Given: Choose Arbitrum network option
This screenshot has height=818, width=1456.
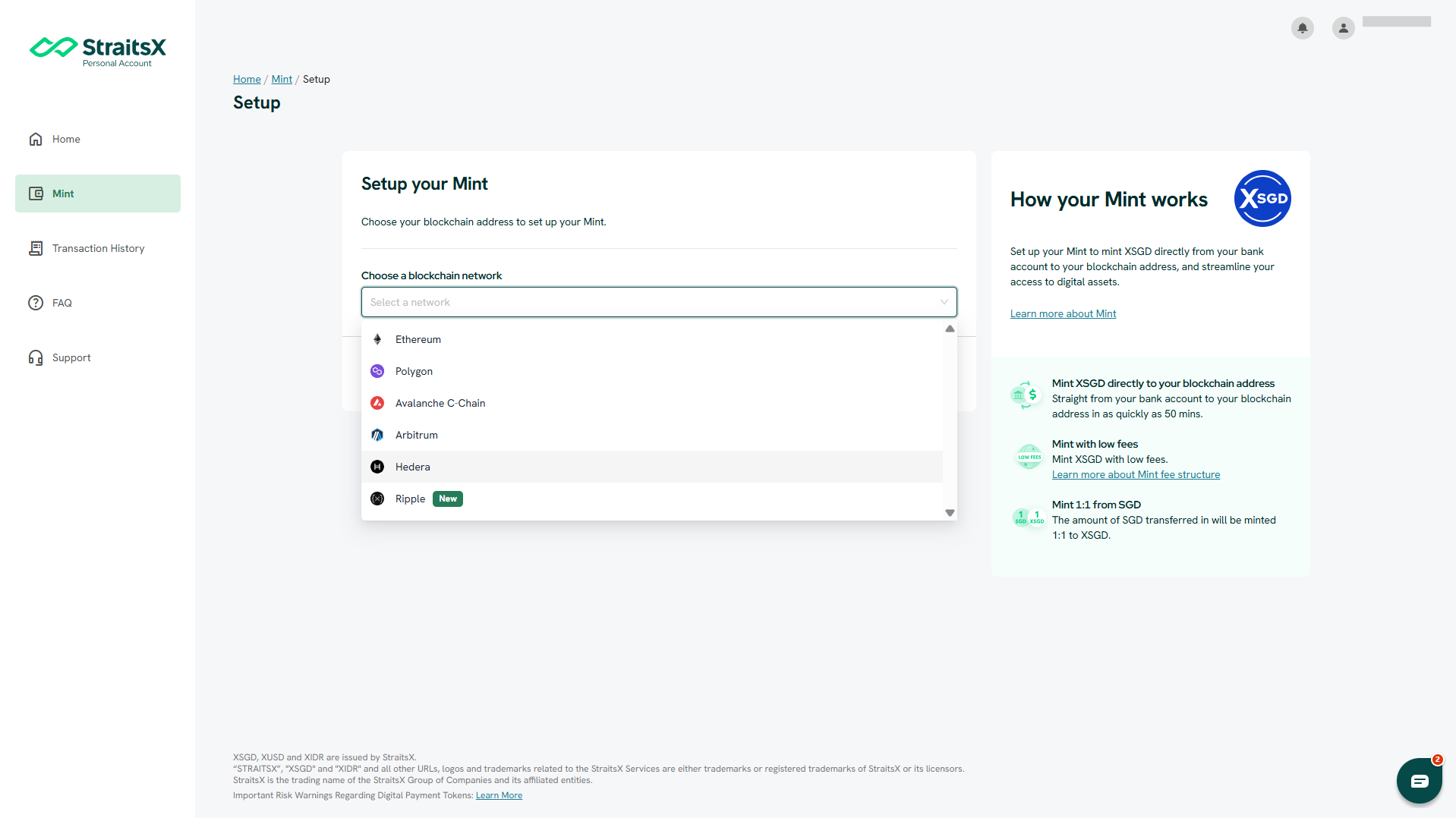Looking at the screenshot, I should click(652, 435).
